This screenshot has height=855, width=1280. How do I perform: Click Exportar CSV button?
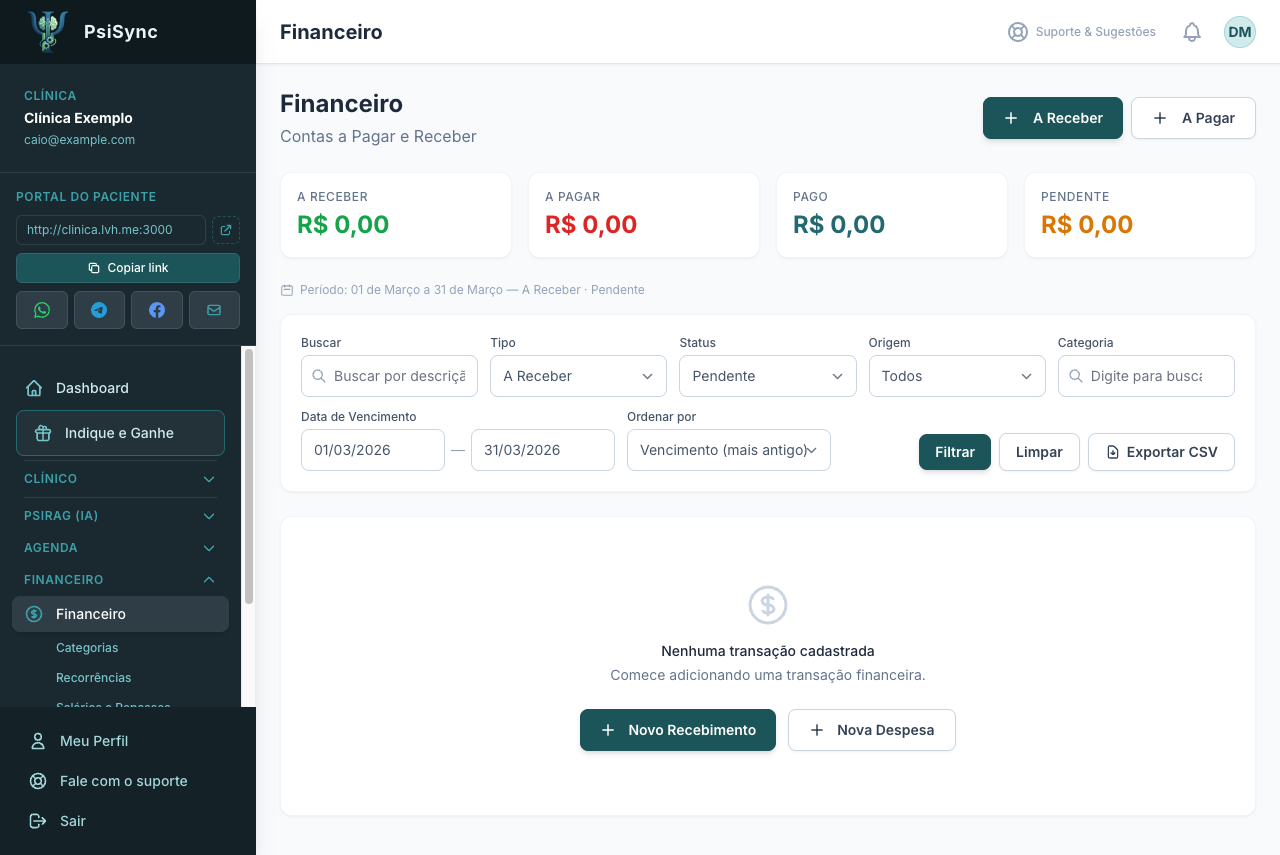coord(1161,452)
